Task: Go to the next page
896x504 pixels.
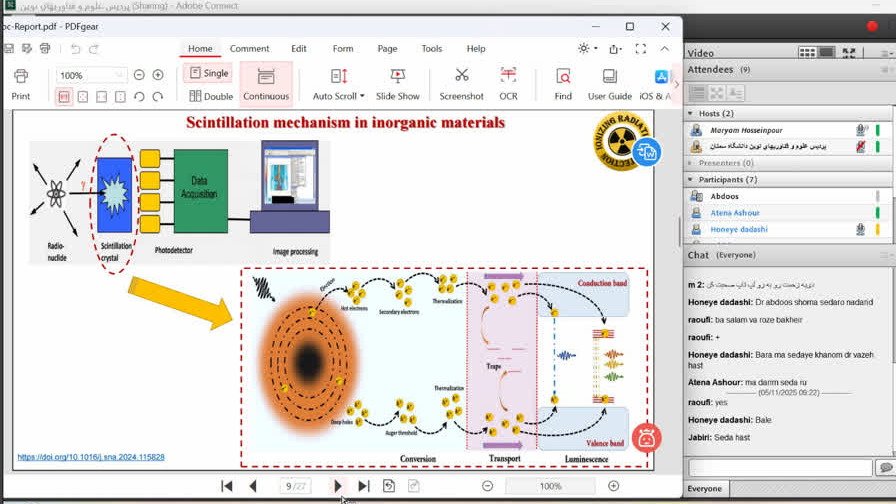Action: pos(338,486)
